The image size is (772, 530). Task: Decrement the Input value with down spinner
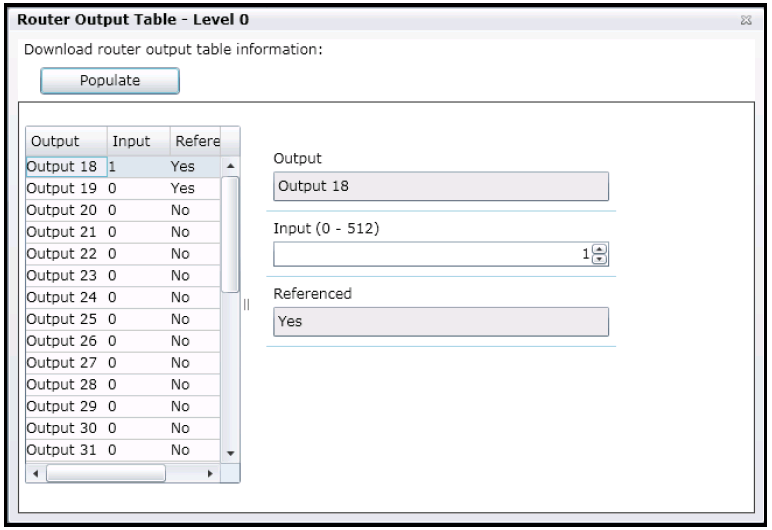coord(599,259)
